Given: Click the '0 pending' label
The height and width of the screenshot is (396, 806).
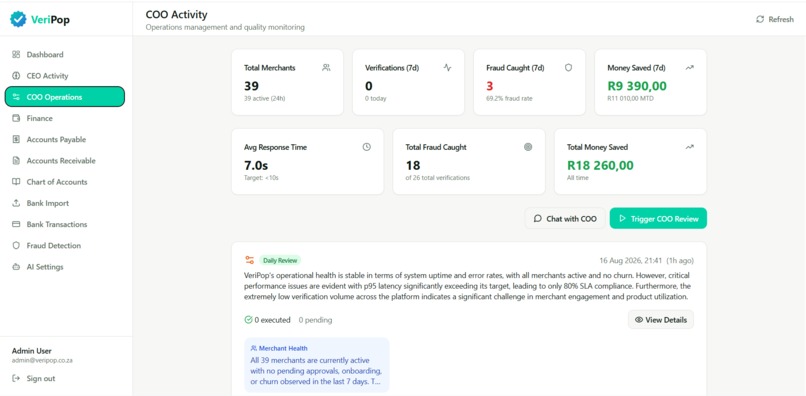Looking at the screenshot, I should point(315,320).
